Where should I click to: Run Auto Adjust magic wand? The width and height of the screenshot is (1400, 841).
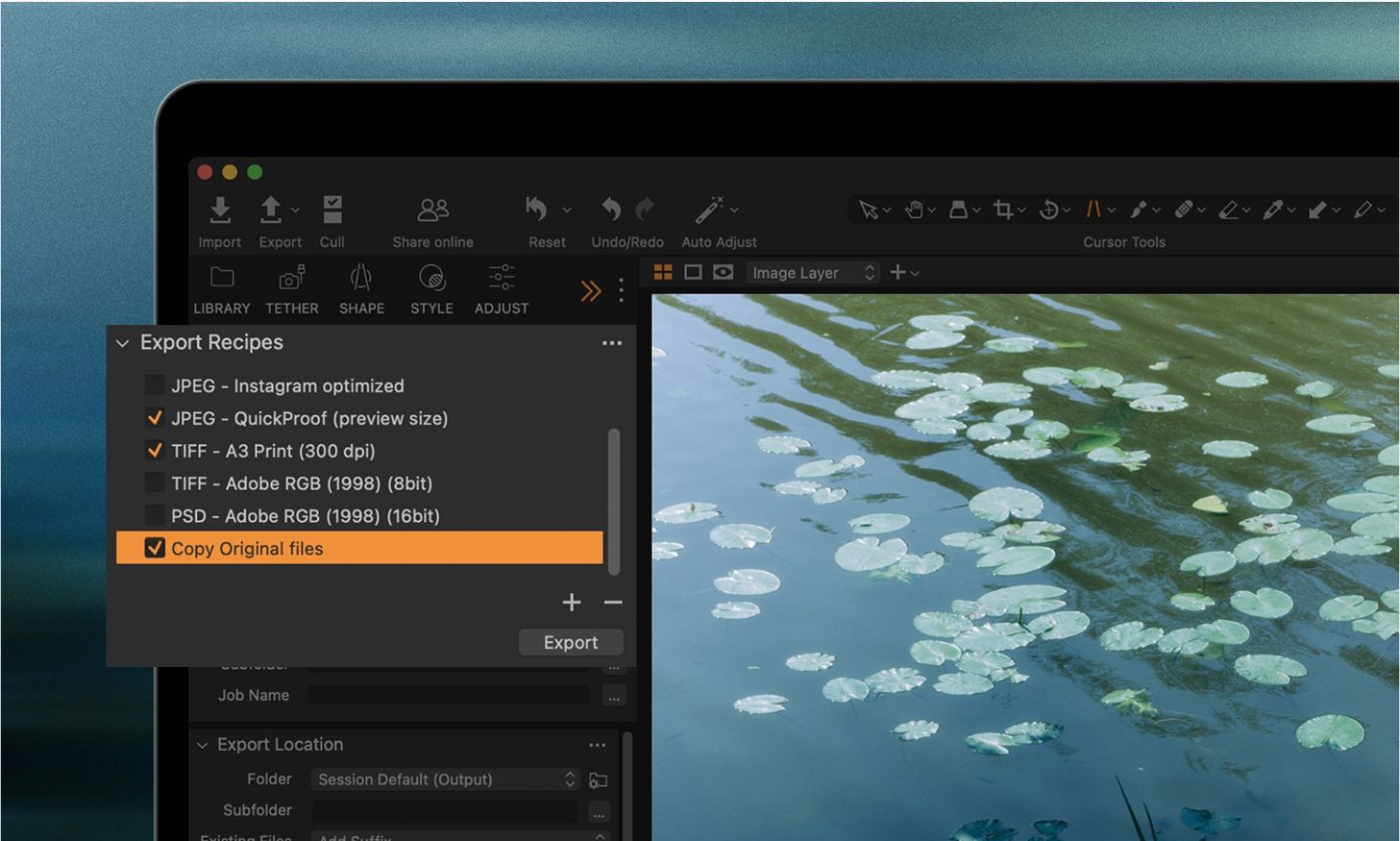click(709, 210)
